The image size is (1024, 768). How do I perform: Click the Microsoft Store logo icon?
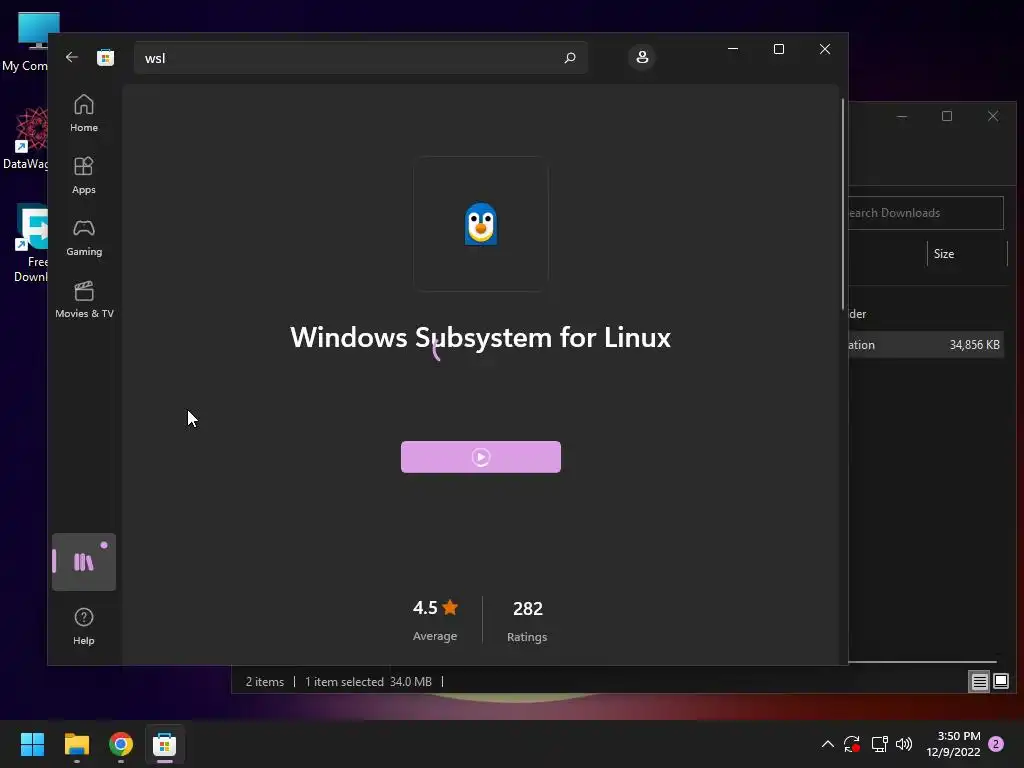click(105, 57)
